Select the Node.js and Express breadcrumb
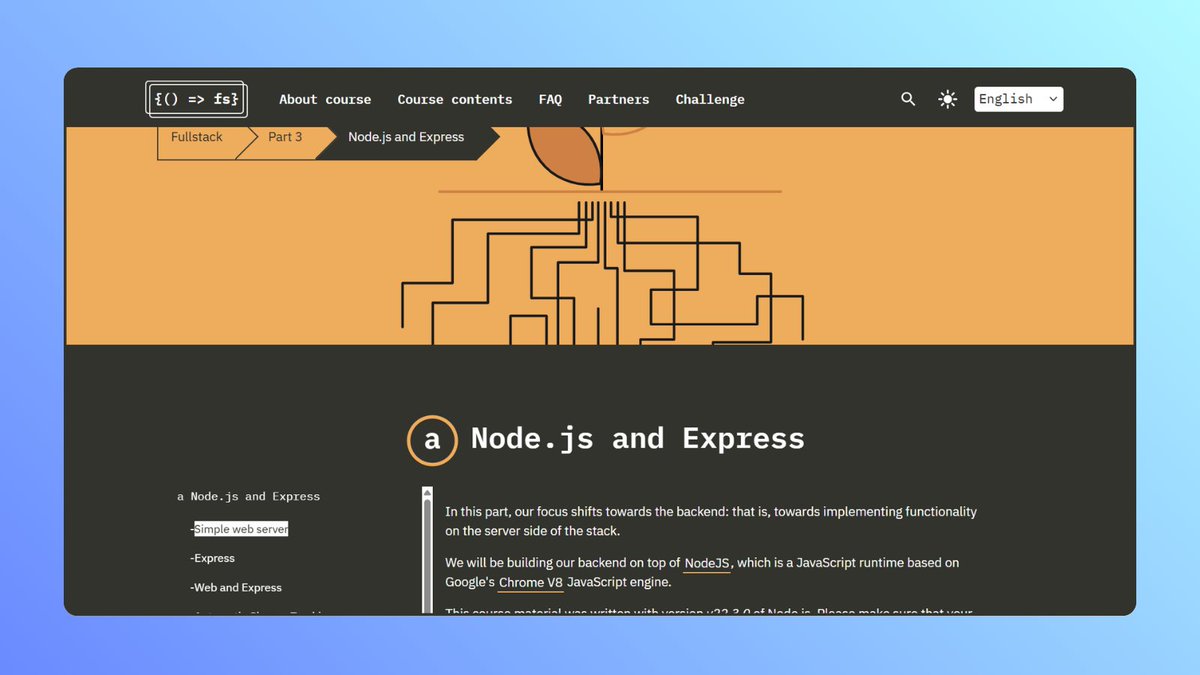 click(x=406, y=137)
